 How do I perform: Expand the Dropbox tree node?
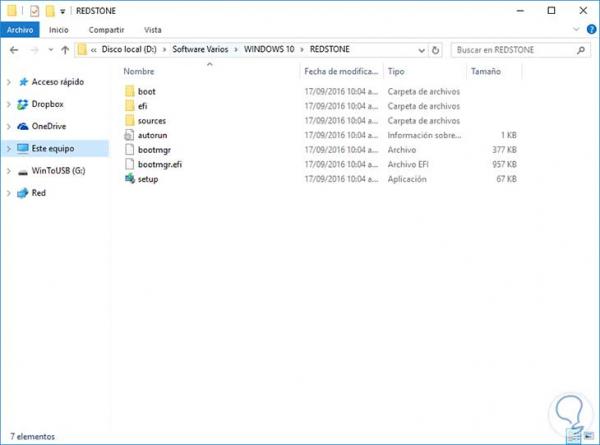click(x=9, y=104)
